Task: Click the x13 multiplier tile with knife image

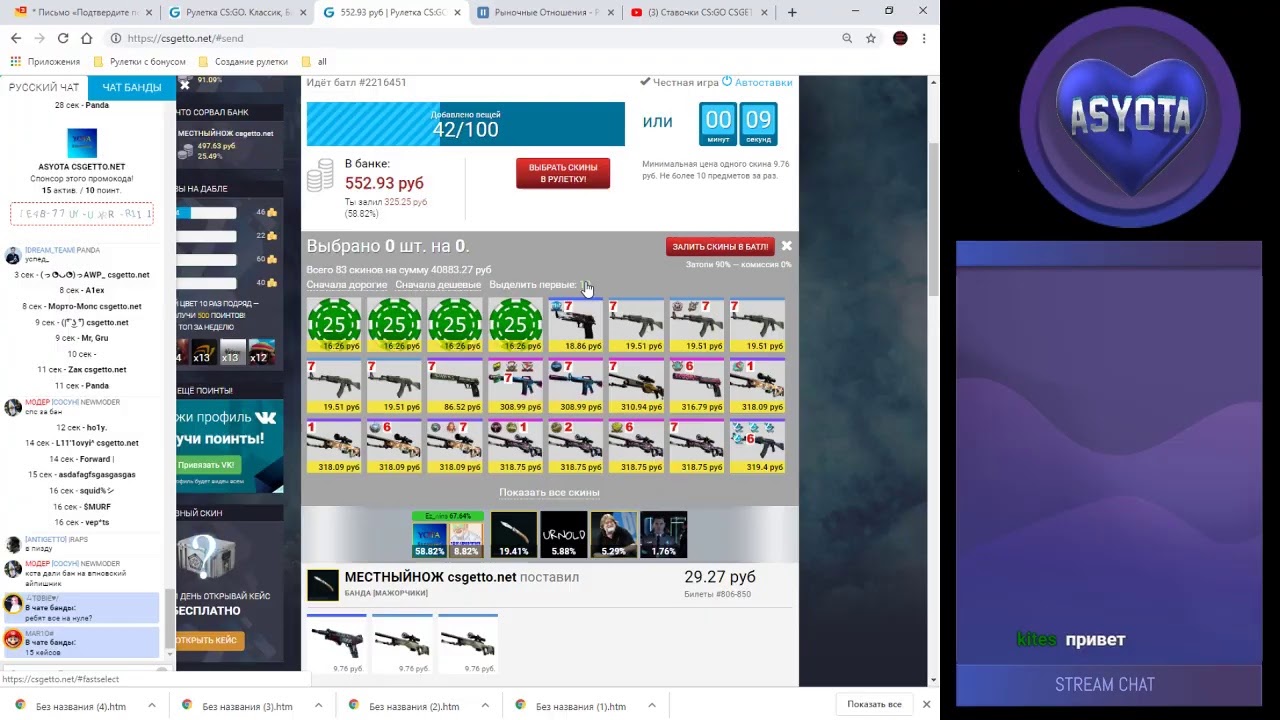Action: 204,352
